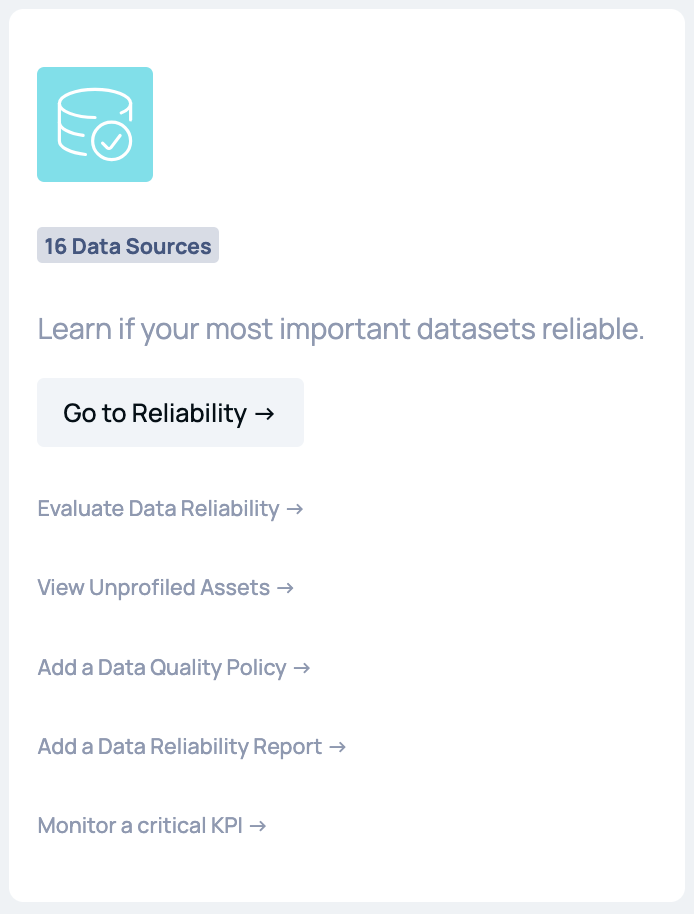This screenshot has height=914, width=694.
Task: Open the Evaluate Data Reliability link
Action: pos(171,509)
